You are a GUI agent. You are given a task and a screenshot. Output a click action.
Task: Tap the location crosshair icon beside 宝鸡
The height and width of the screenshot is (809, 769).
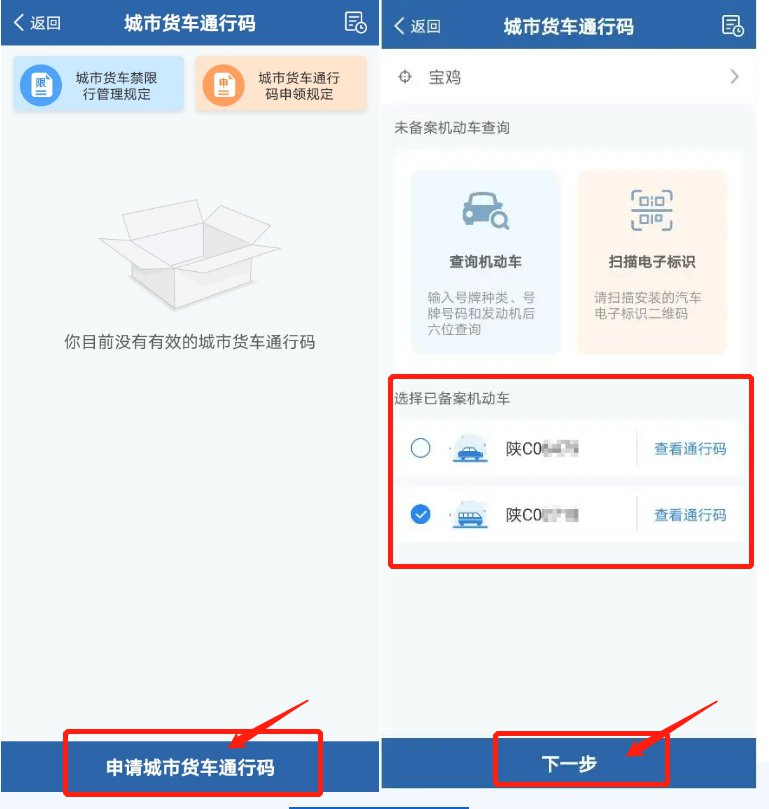405,77
